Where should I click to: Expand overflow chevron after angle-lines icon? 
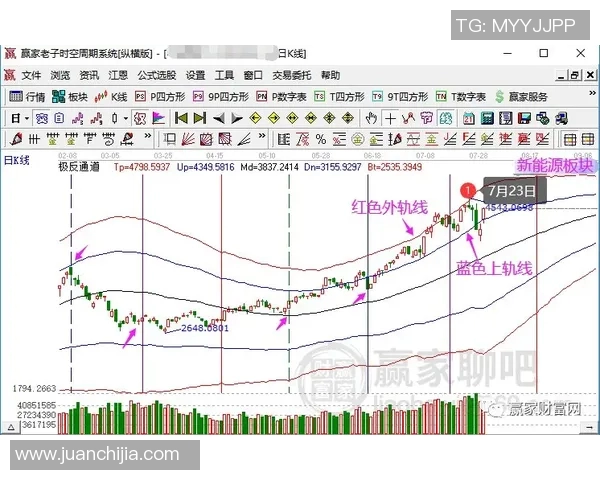262,136
